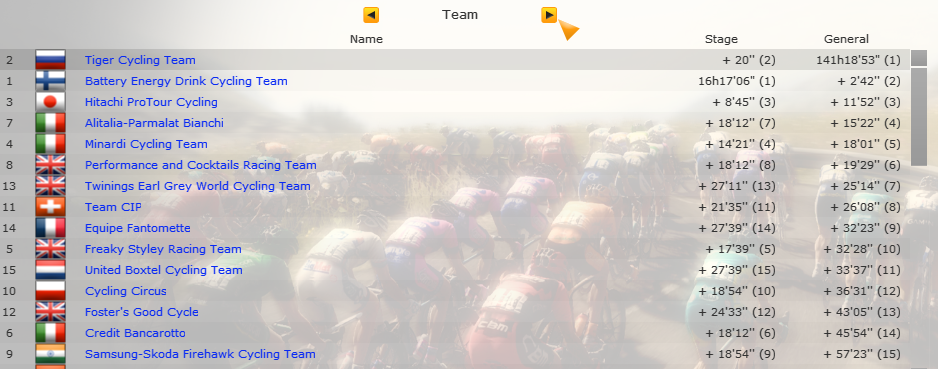The height and width of the screenshot is (369, 938).
Task: Click the Swiss flag next to Team CIP
Action: click(x=50, y=207)
